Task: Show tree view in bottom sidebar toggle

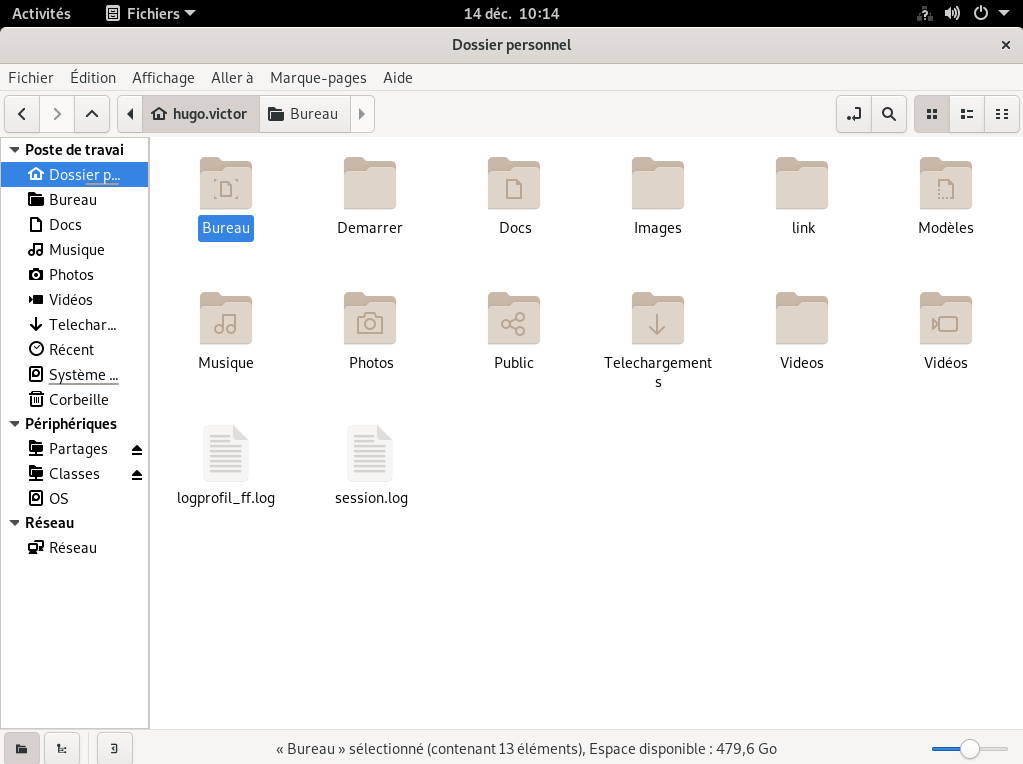Action: [x=62, y=748]
